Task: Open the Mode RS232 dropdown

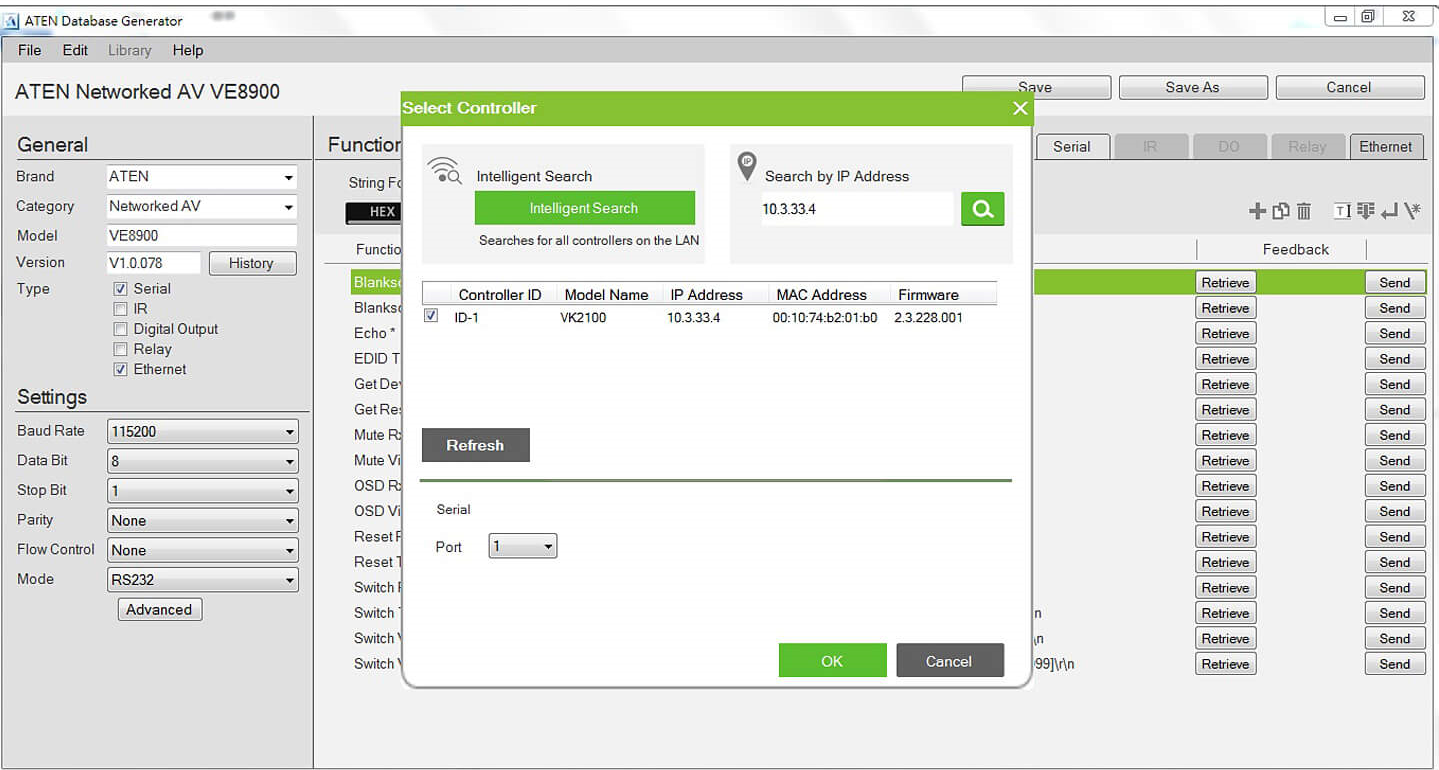Action: coord(203,580)
